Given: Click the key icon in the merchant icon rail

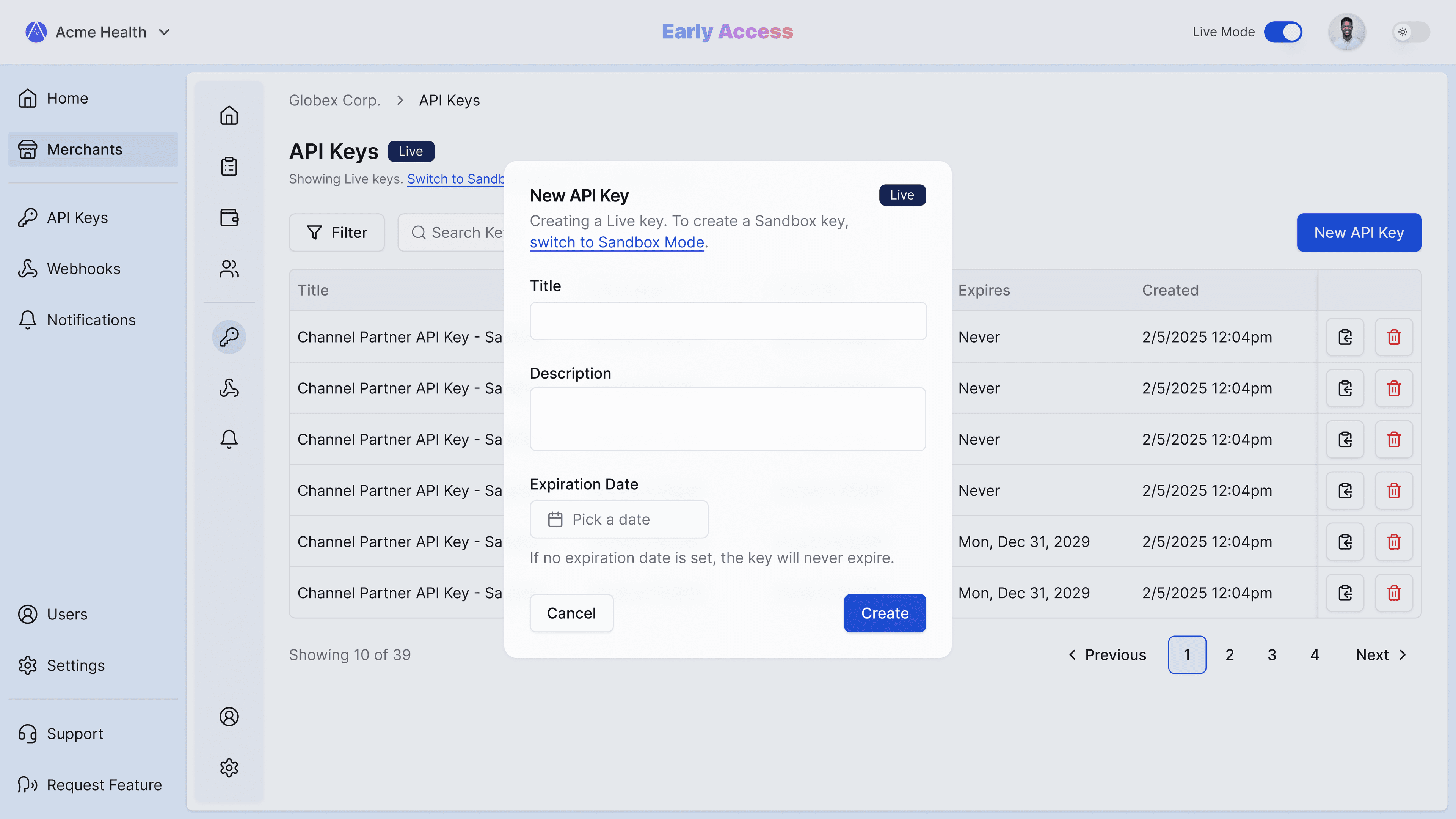Looking at the screenshot, I should pos(229,337).
